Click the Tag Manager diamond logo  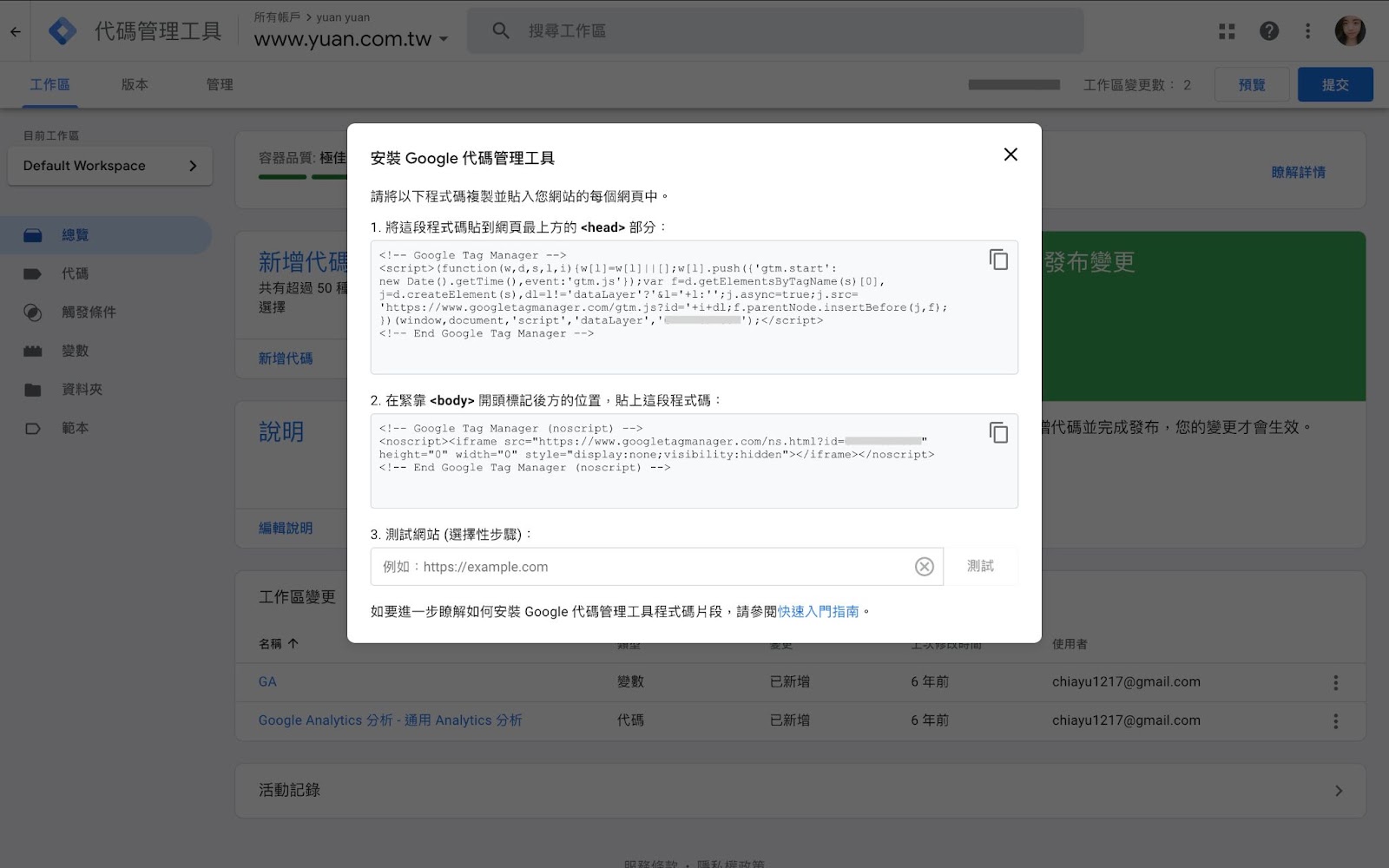click(x=62, y=31)
